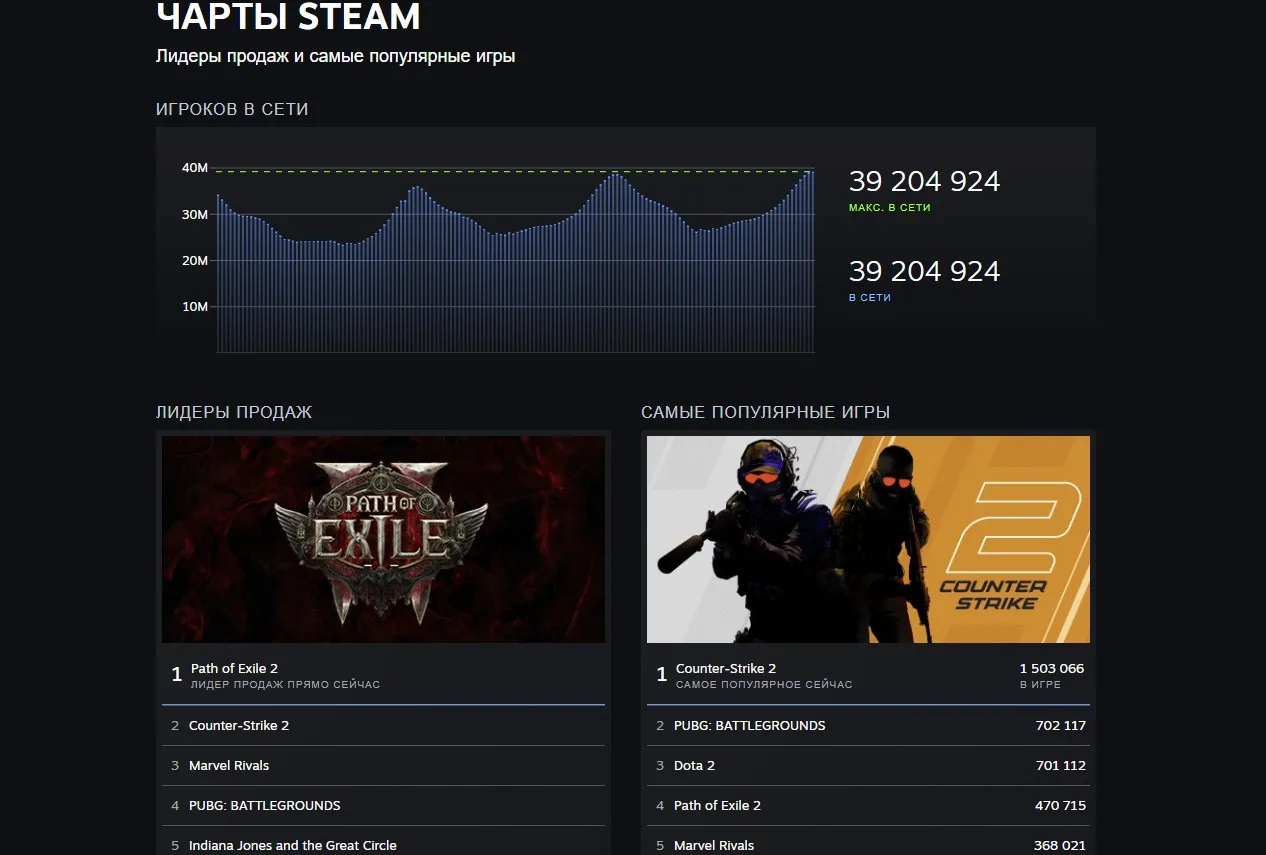Click the 470 715 player count
The width and height of the screenshot is (1266, 855).
[x=1061, y=805]
